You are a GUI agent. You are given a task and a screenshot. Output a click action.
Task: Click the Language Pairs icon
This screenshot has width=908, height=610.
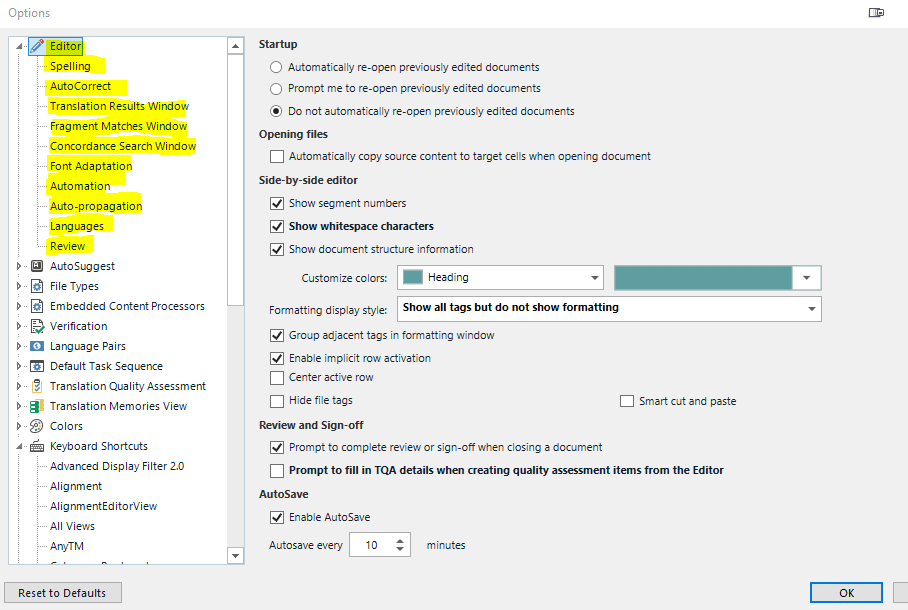[x=37, y=346]
